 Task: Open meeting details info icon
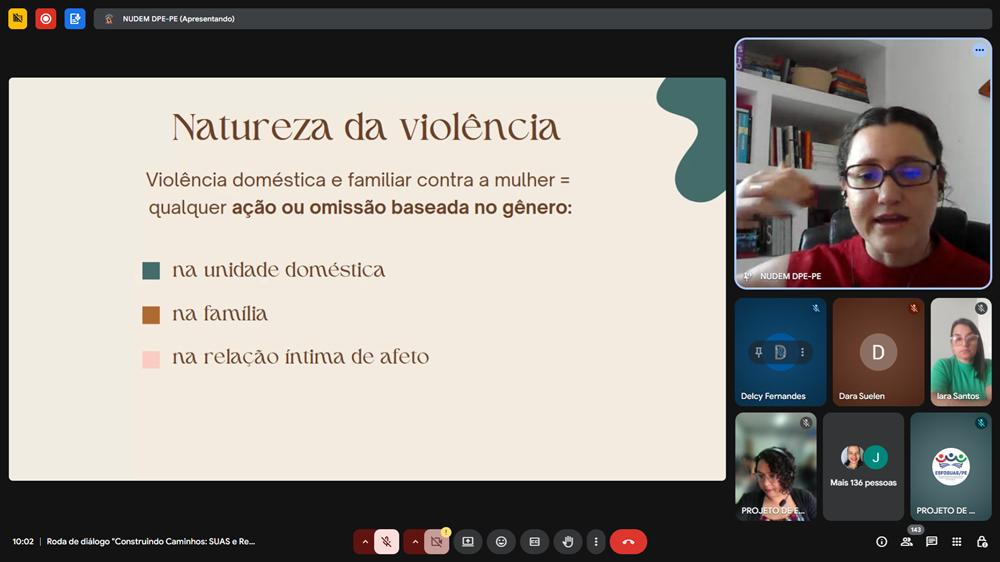(x=881, y=542)
